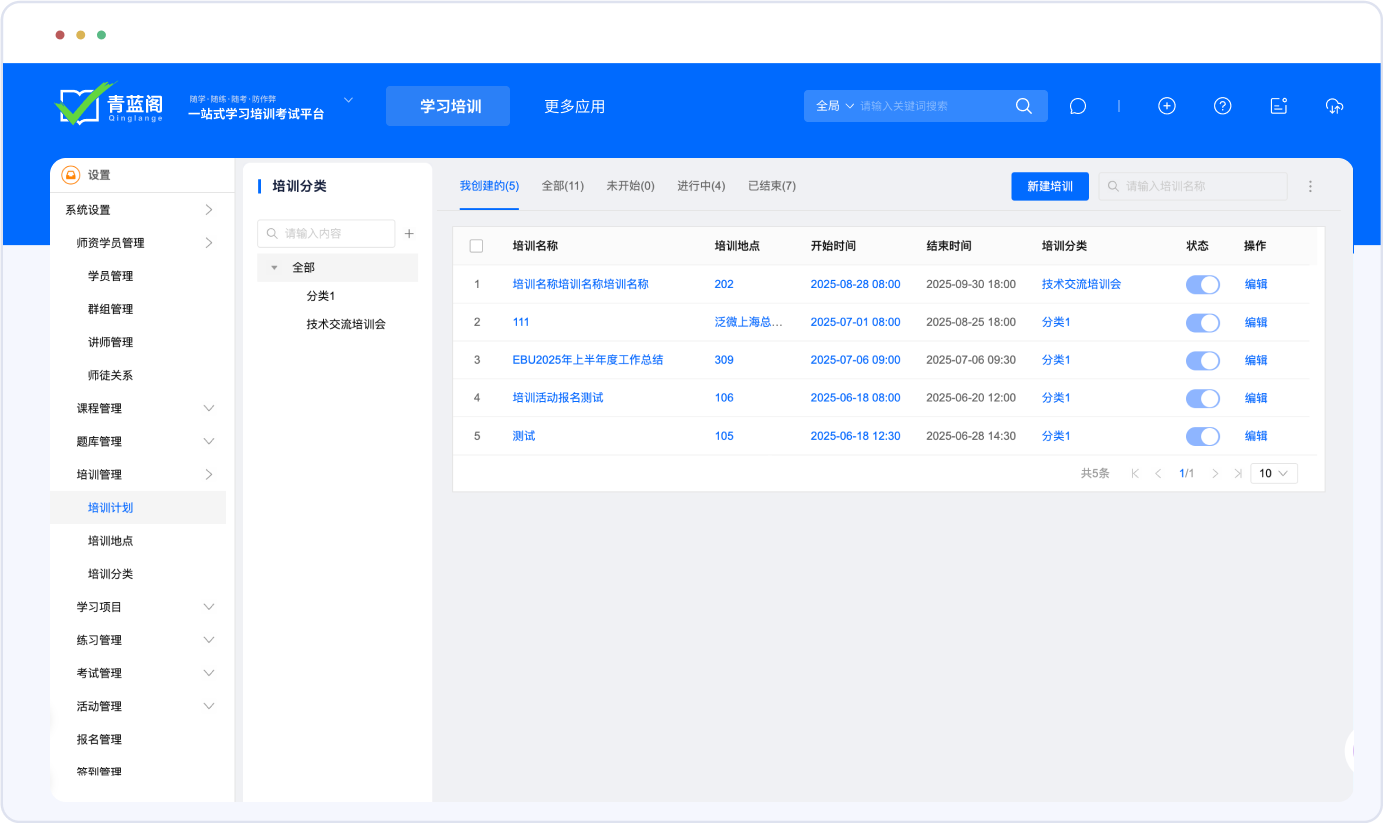1383x823 pixels.
Task: Click the chat message bubble icon
Action: 1077,106
